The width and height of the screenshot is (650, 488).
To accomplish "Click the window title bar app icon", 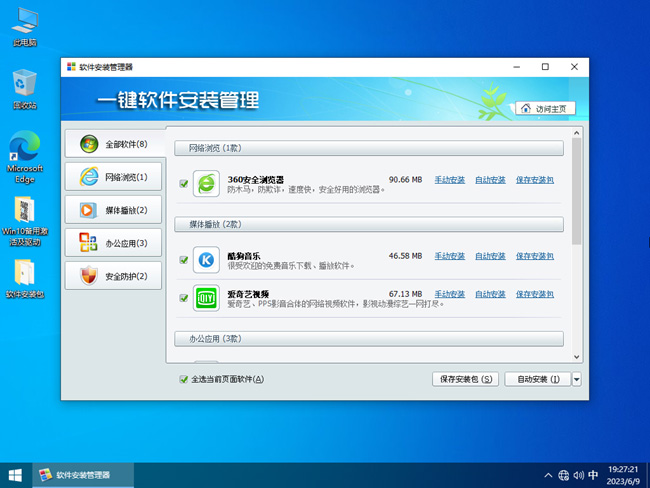I will [x=71, y=67].
